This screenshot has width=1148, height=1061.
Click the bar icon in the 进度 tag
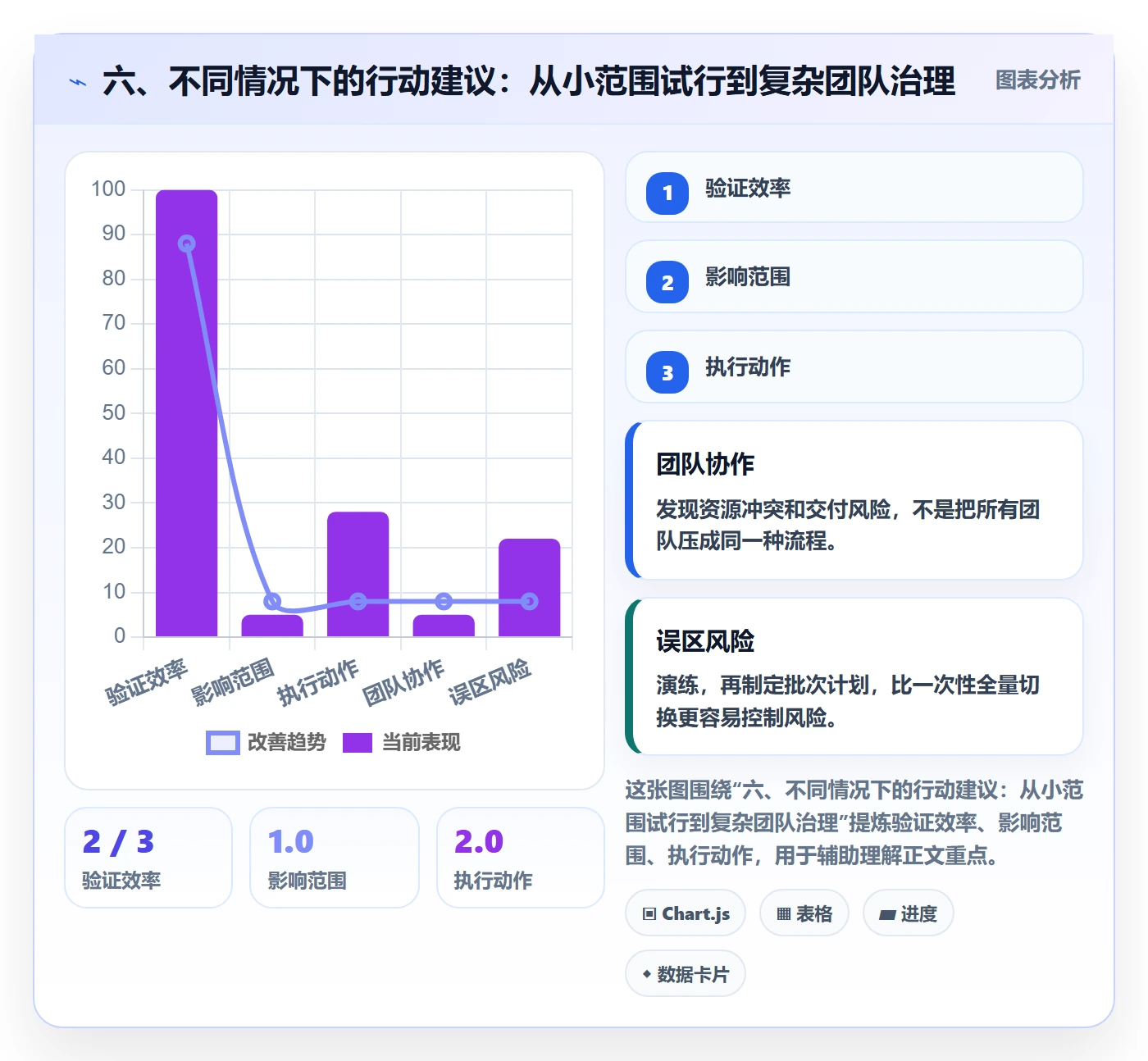887,914
